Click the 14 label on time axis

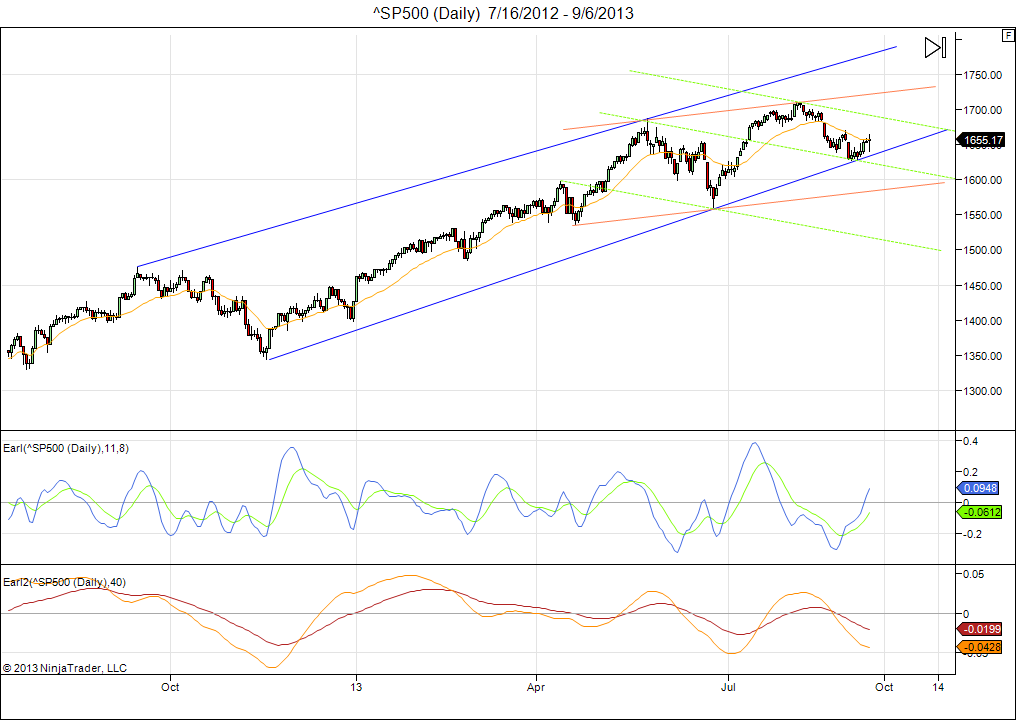point(938,687)
